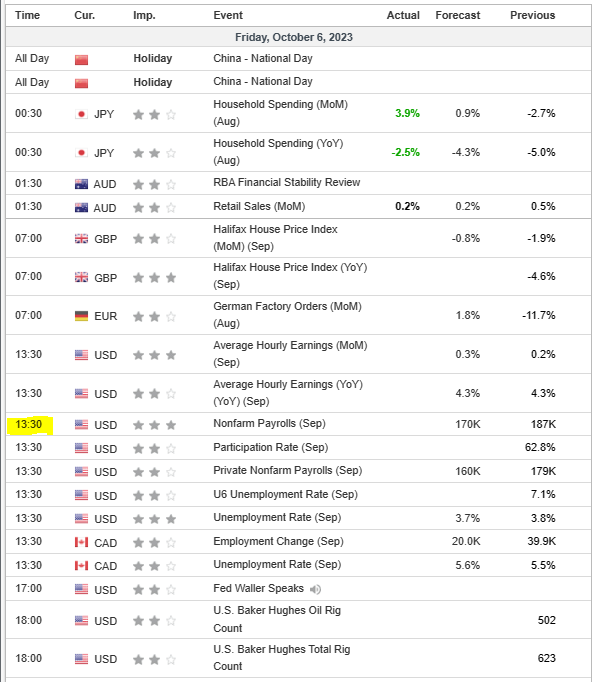Click the Actual column header
This screenshot has height=682, width=598.
(403, 15)
